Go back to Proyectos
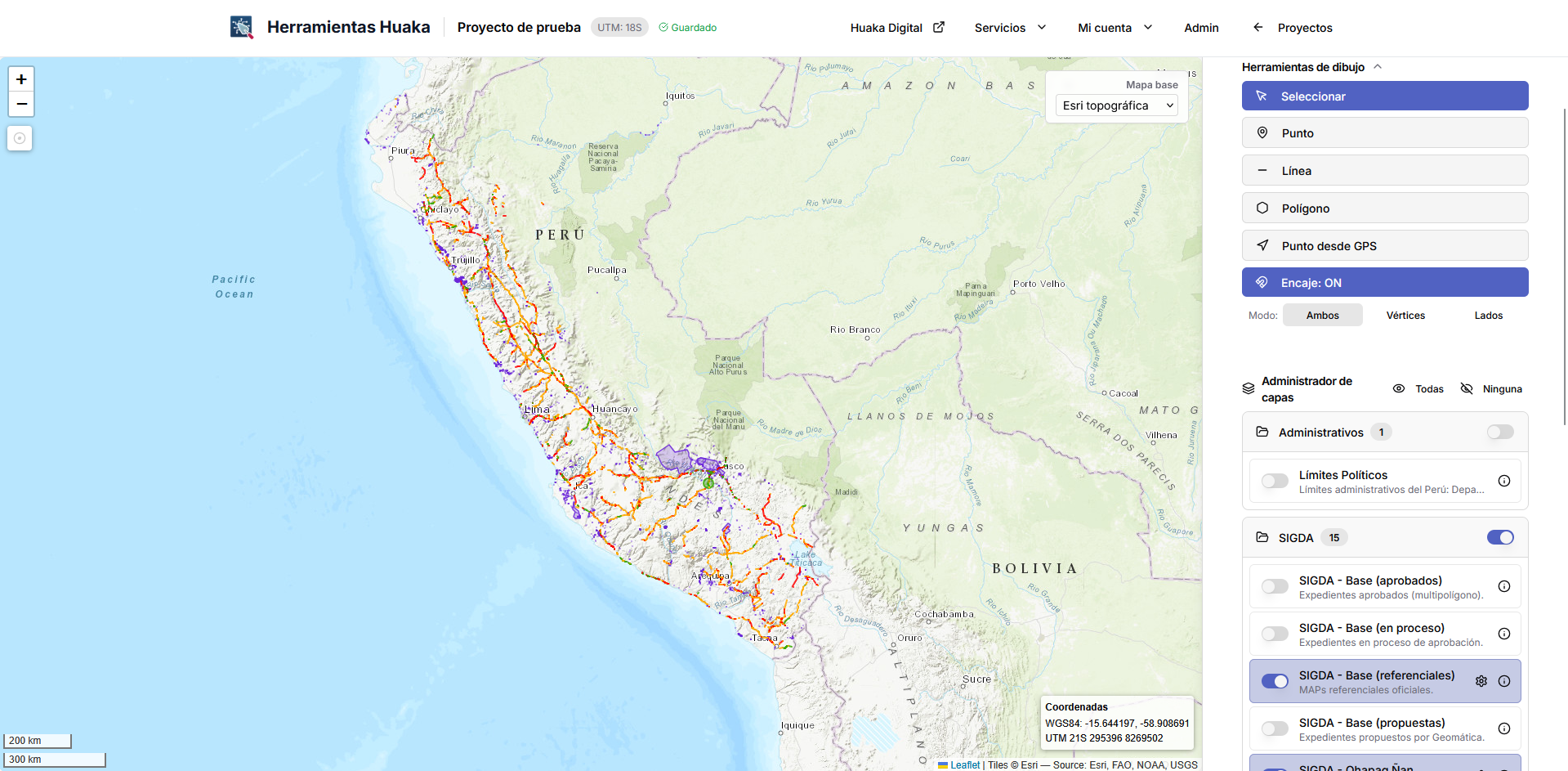 pos(1292,28)
